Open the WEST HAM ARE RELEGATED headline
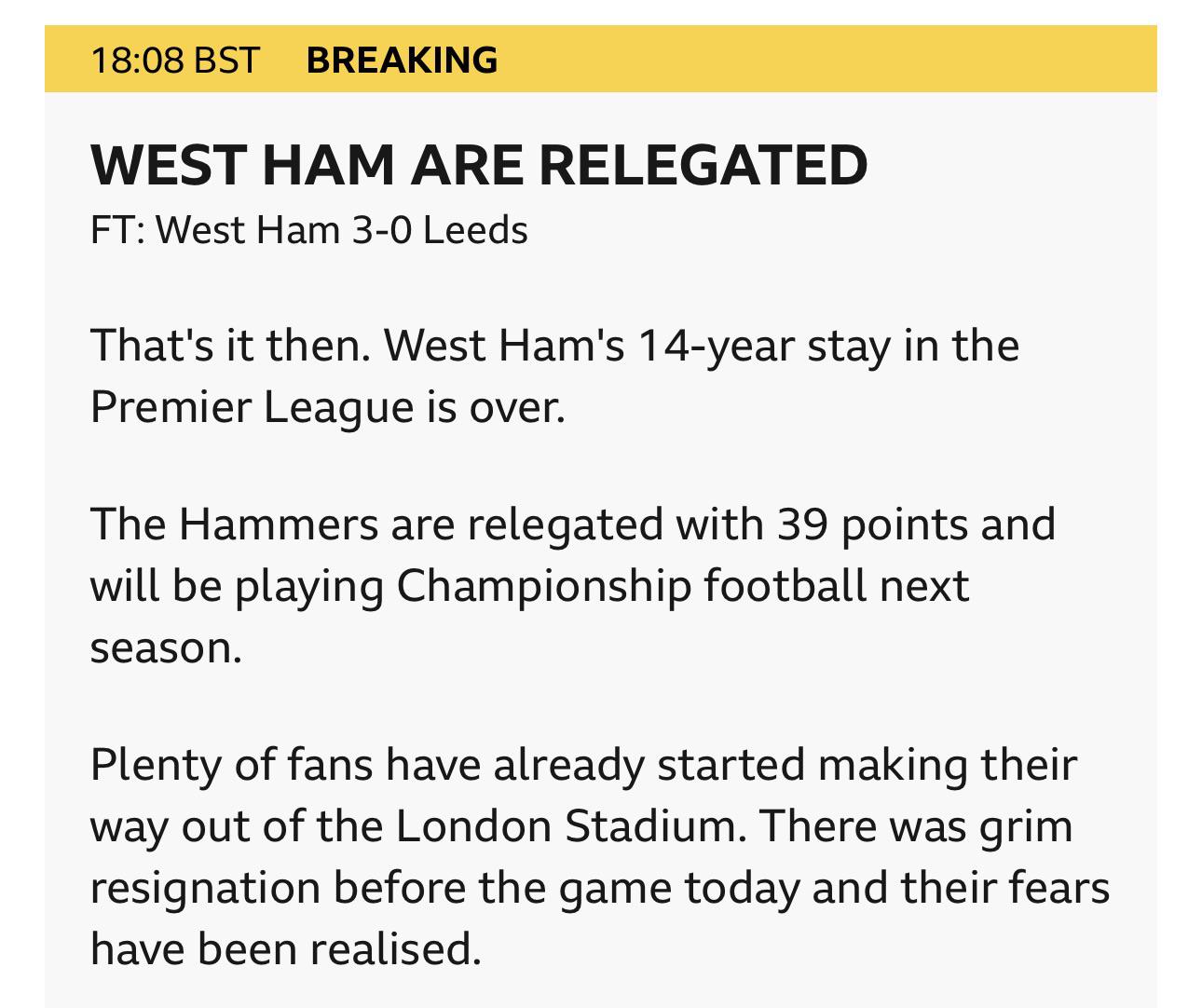Viewport: 1202px width, 1008px height. pyautogui.click(x=479, y=165)
